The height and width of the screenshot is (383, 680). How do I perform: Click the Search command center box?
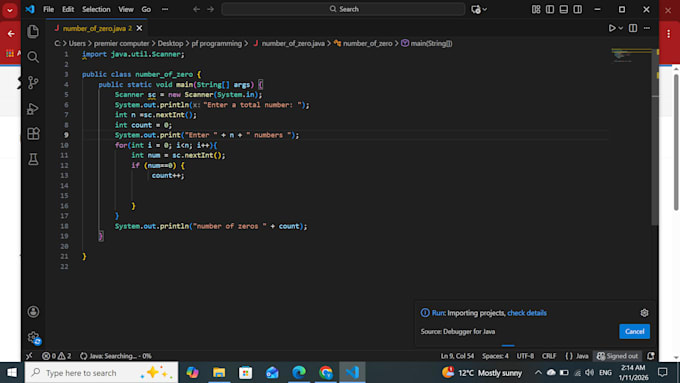click(343, 9)
